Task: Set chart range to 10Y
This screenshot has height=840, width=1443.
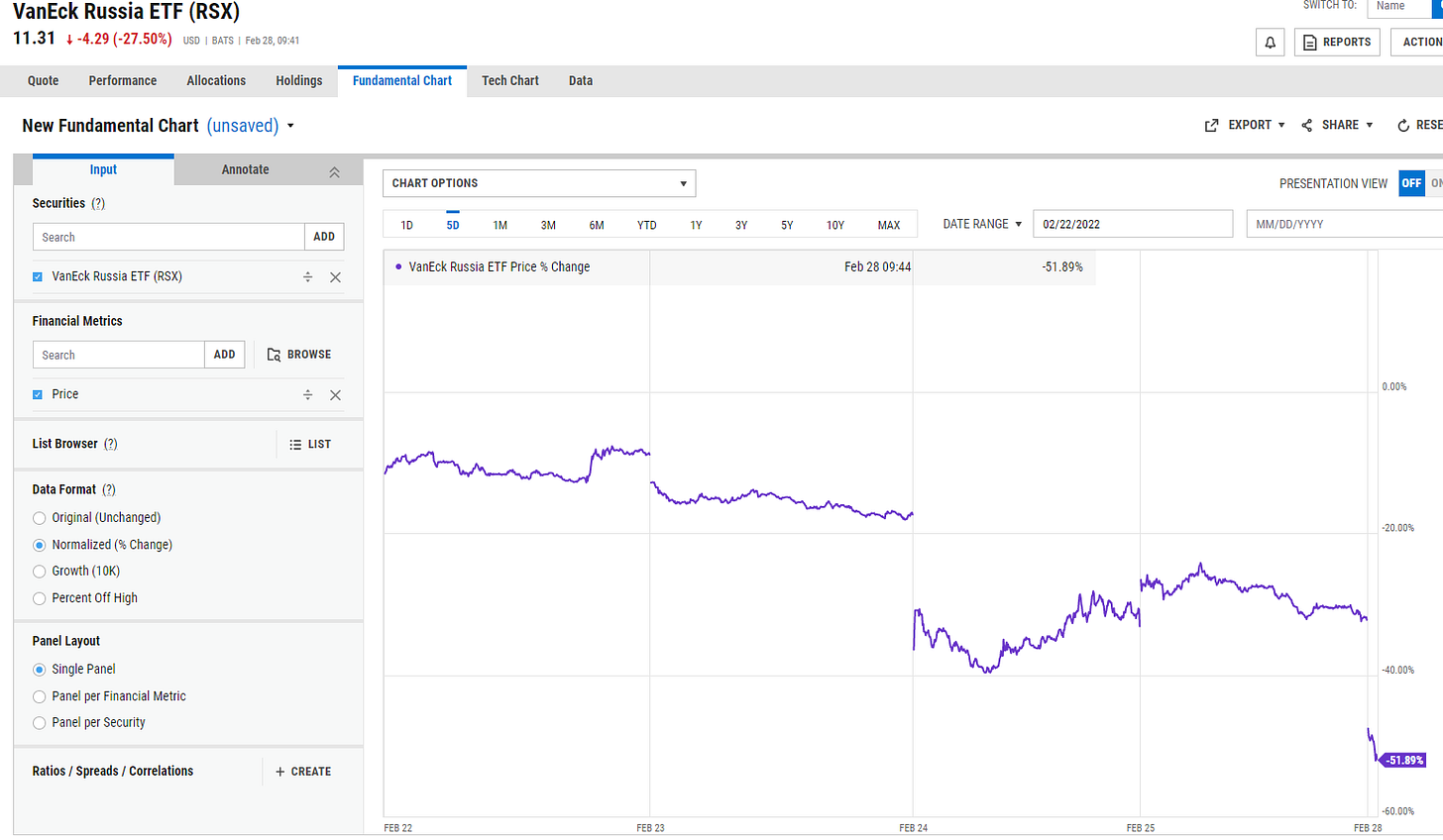Action: [x=835, y=225]
